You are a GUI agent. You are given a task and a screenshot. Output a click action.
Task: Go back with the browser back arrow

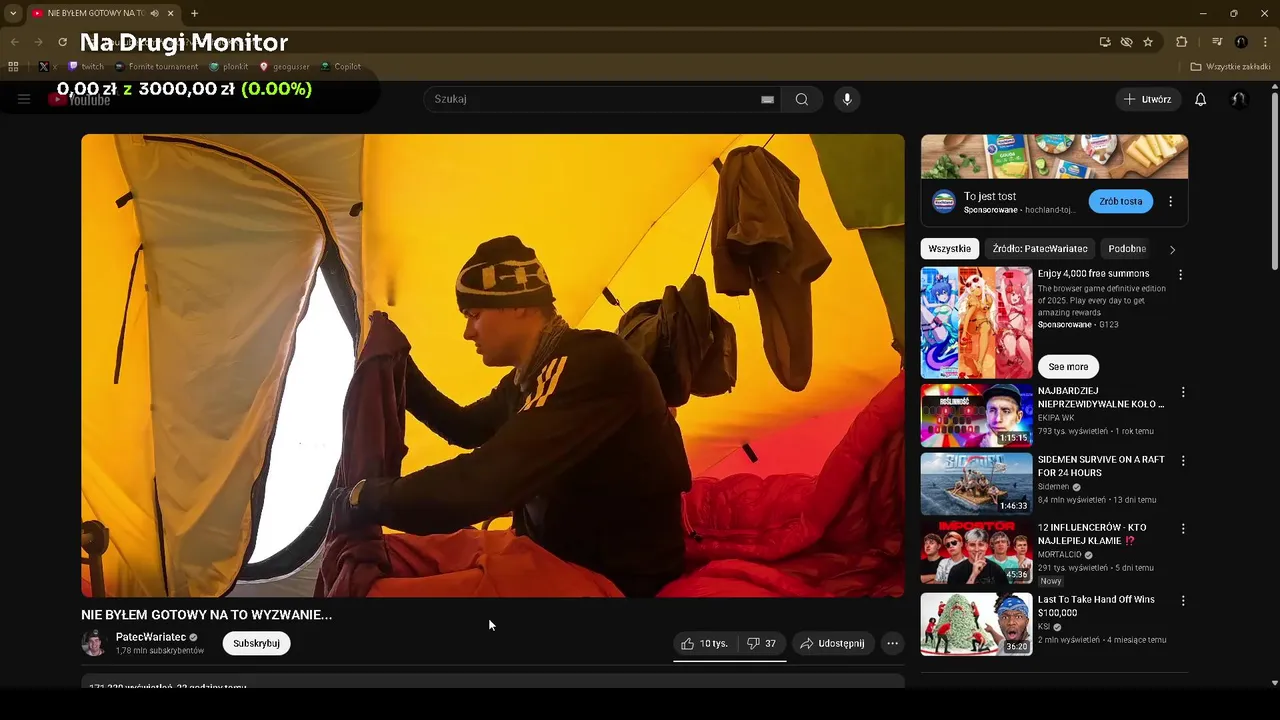click(x=14, y=42)
